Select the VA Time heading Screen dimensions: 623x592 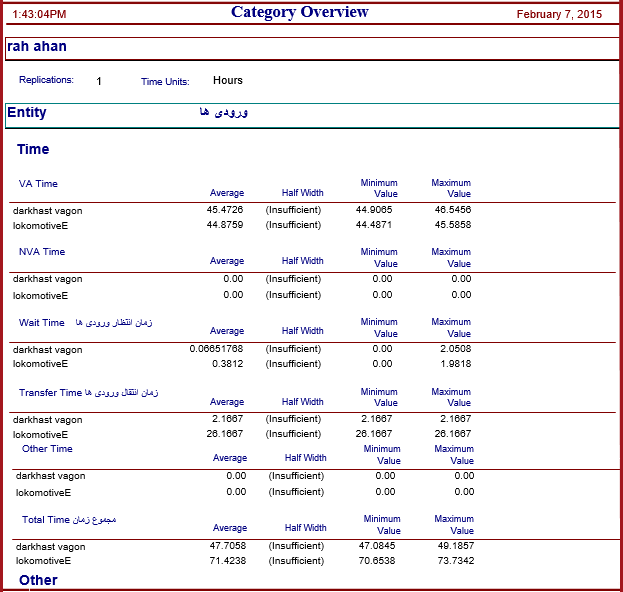(38, 184)
